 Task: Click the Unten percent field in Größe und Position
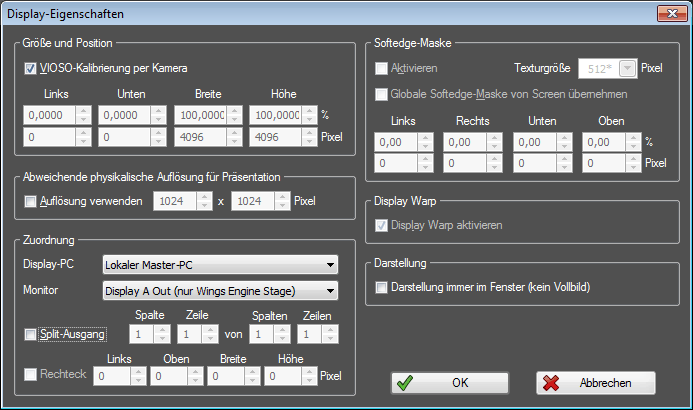pyautogui.click(x=125, y=115)
